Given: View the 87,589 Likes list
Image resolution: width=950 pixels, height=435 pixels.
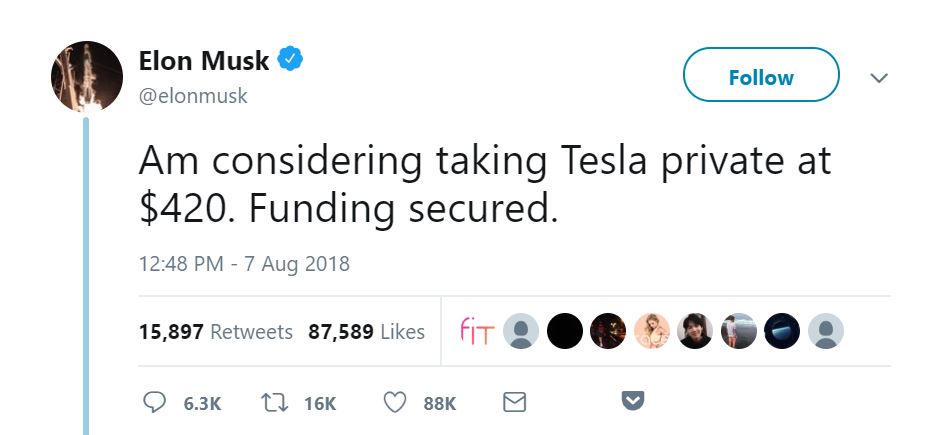Looking at the screenshot, I should coord(366,332).
